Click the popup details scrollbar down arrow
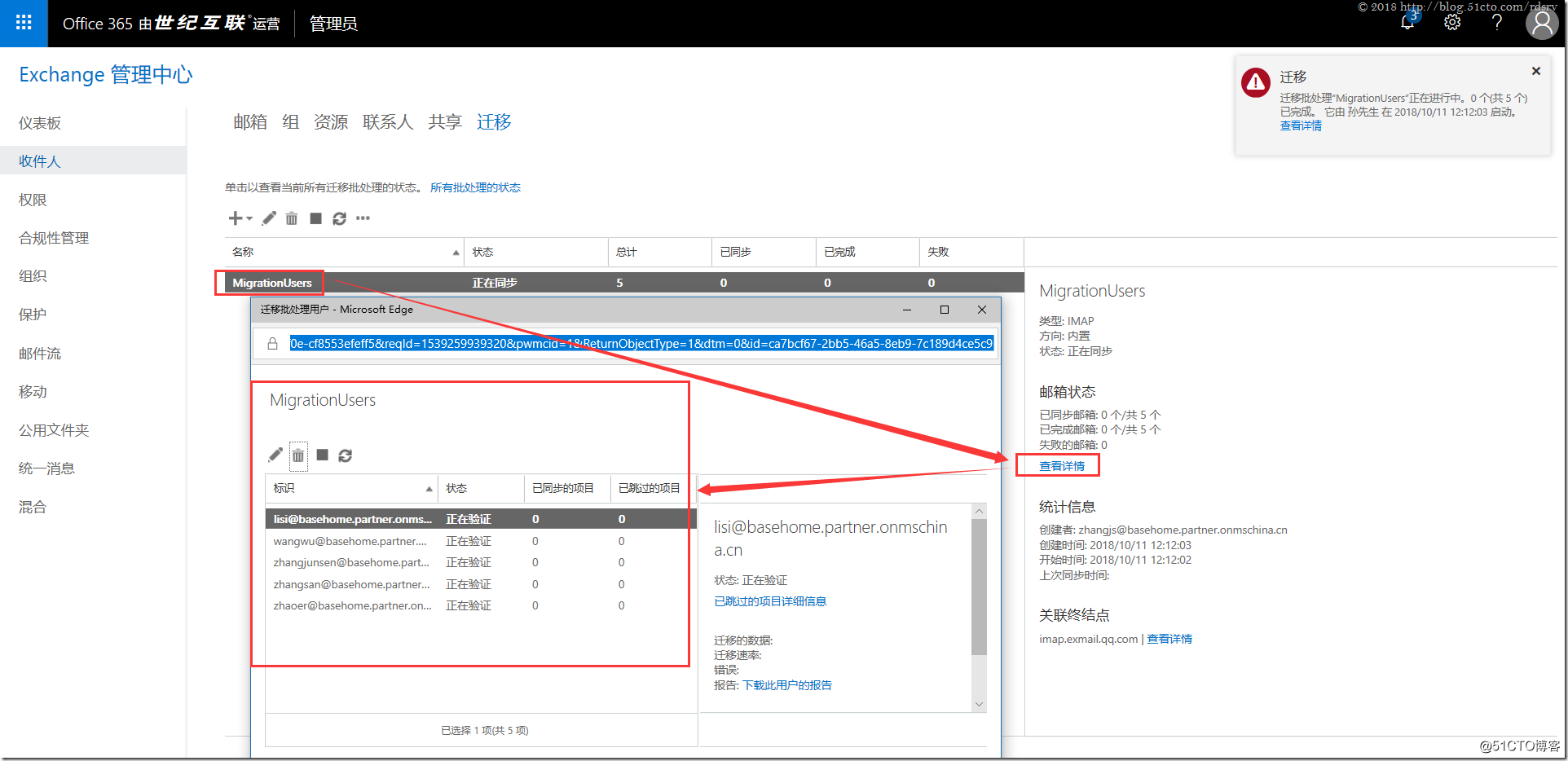Screen dimensions: 1568x761 pyautogui.click(x=979, y=704)
